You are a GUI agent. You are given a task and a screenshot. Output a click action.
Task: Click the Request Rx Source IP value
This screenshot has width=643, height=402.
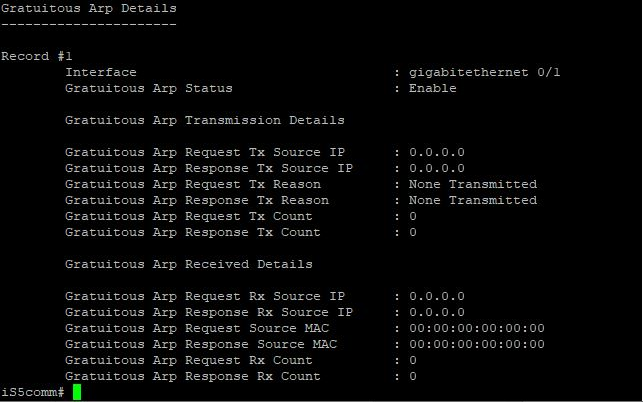pyautogui.click(x=437, y=296)
